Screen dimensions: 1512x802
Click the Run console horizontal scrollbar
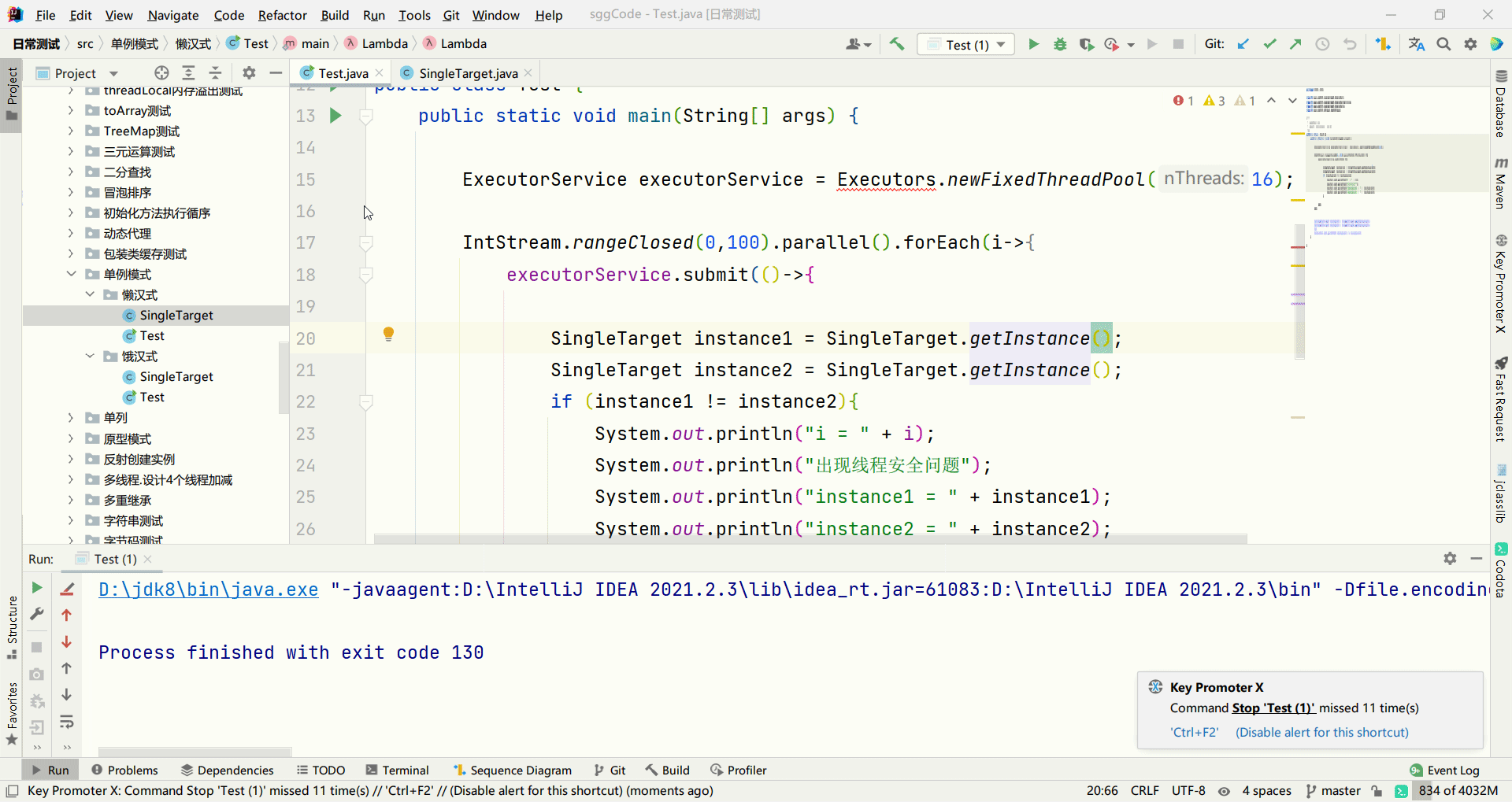tap(195, 752)
